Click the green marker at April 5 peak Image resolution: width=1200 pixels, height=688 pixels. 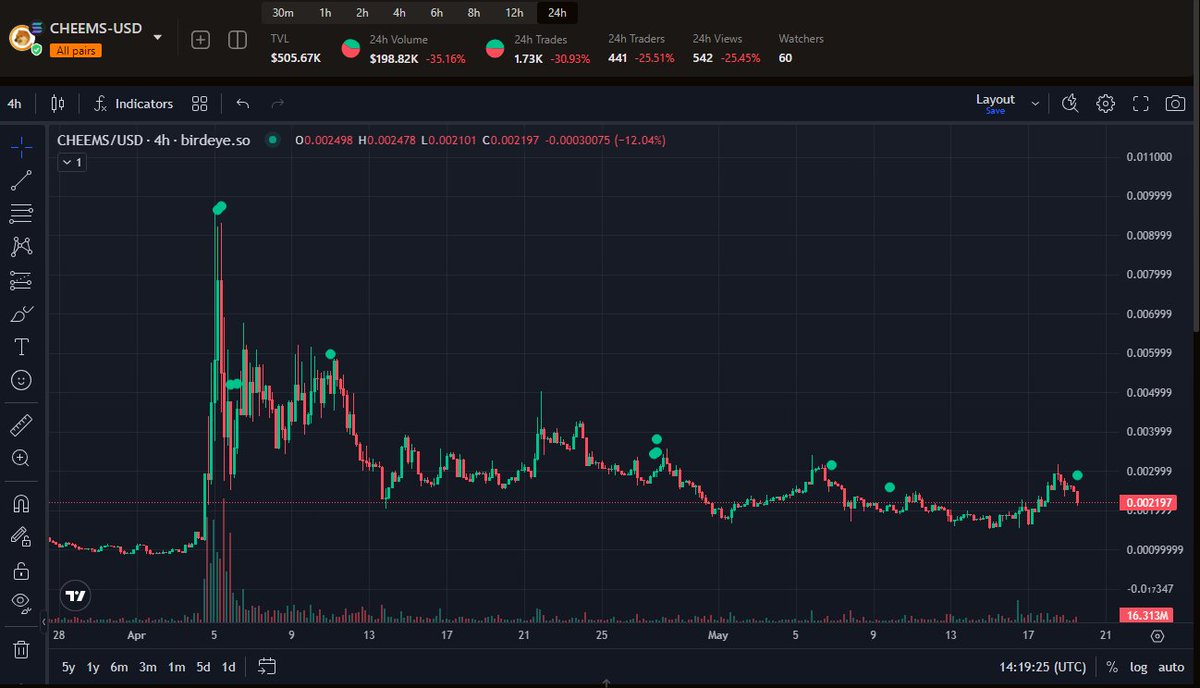[x=219, y=207]
